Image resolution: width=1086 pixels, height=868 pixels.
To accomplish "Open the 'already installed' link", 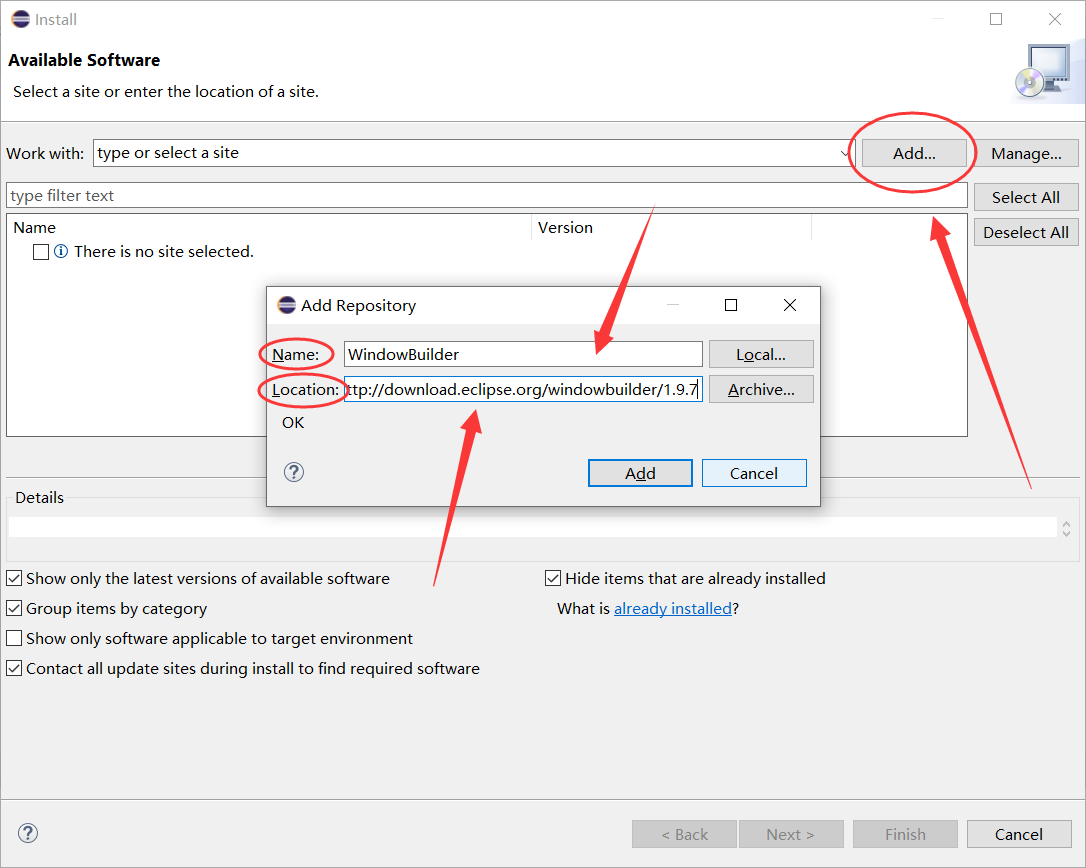I will pyautogui.click(x=673, y=608).
